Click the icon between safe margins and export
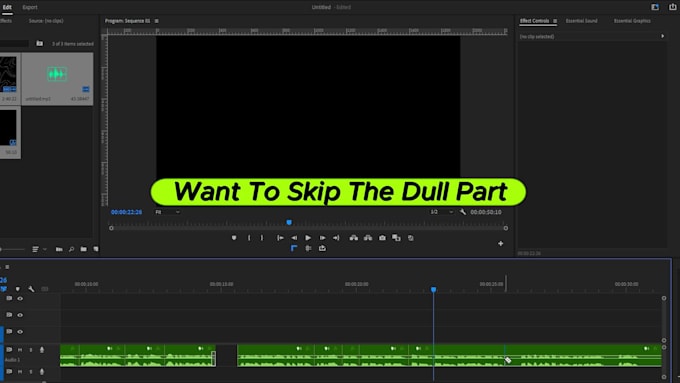This screenshot has height=383, width=680. tap(308, 248)
